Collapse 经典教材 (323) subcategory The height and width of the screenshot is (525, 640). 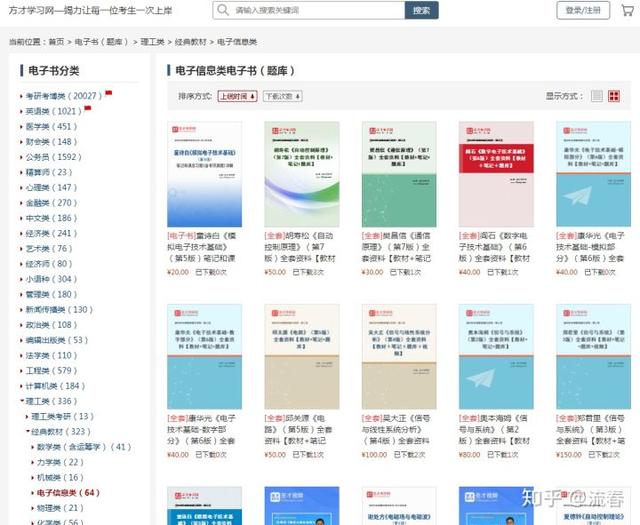[x=61, y=432]
